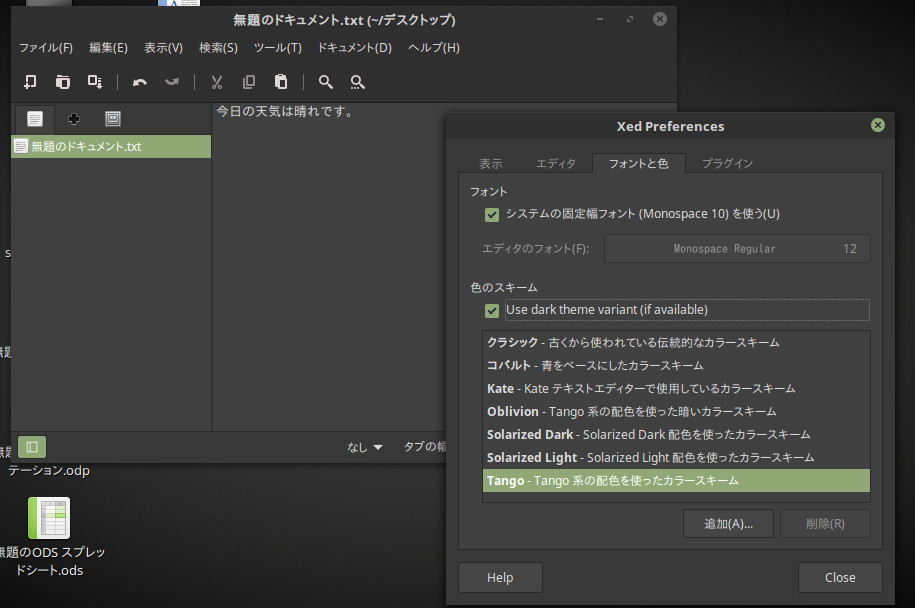Click the 削除(R) button

click(825, 524)
